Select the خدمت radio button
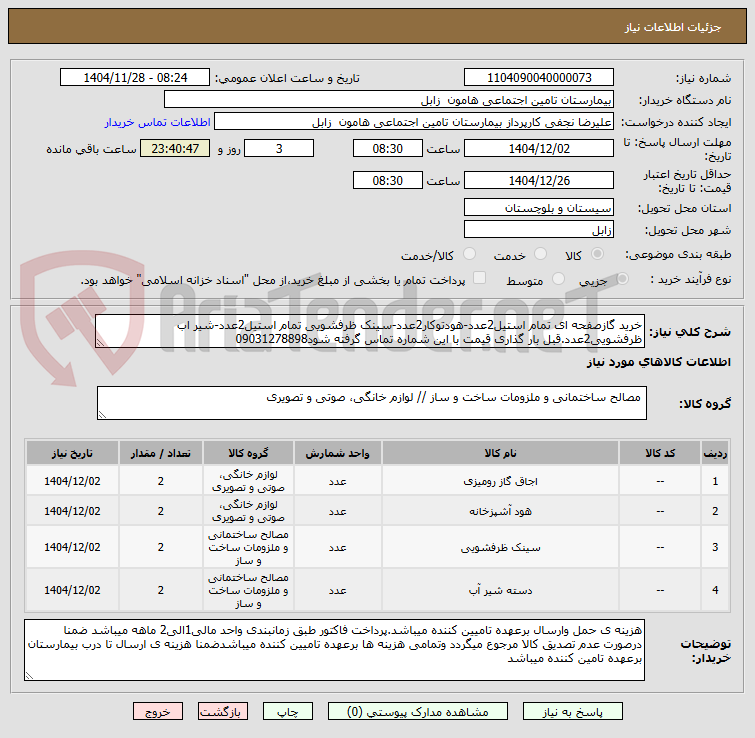The image size is (755, 738). click(540, 254)
